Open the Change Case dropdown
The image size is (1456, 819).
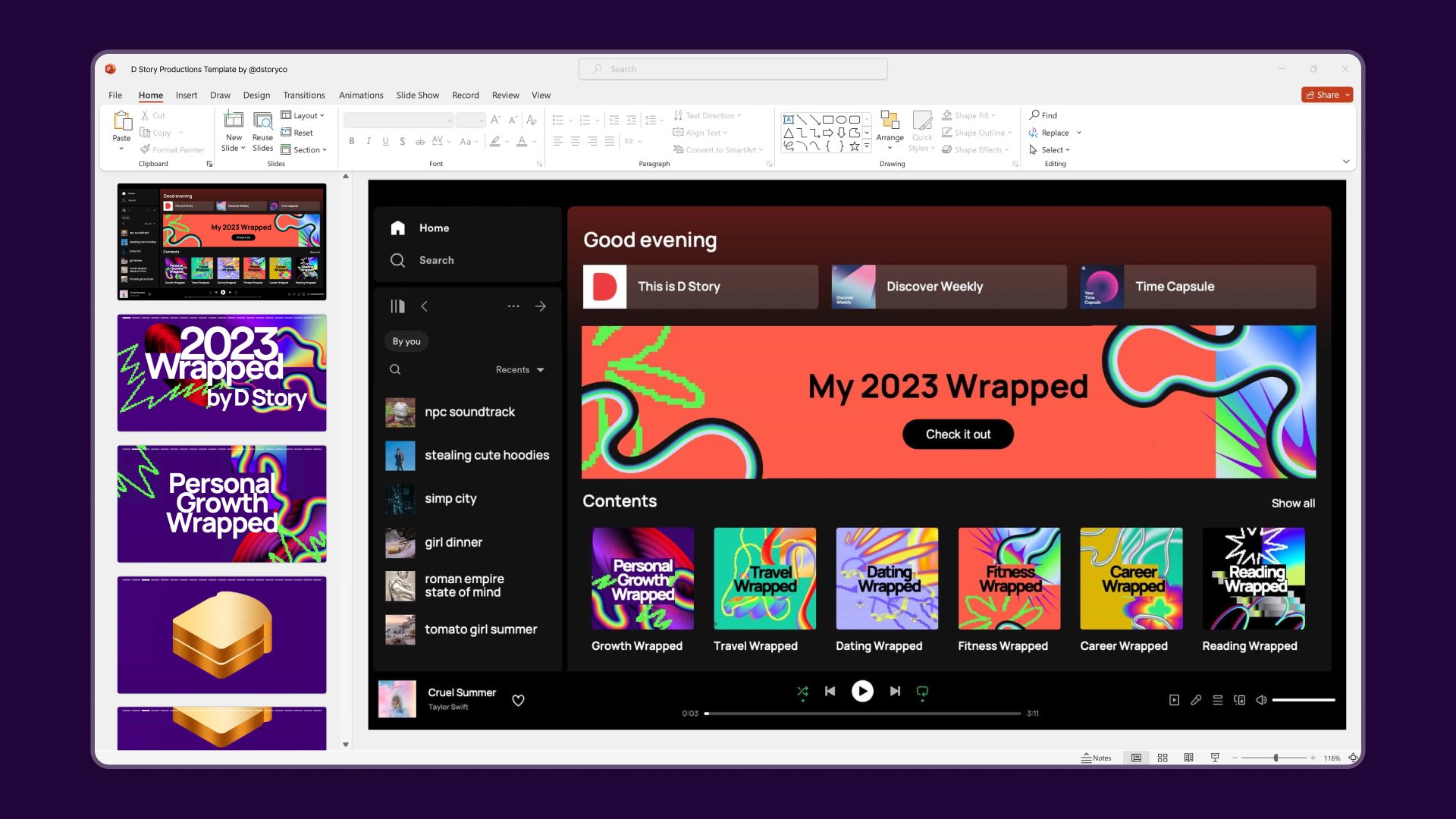(x=478, y=142)
